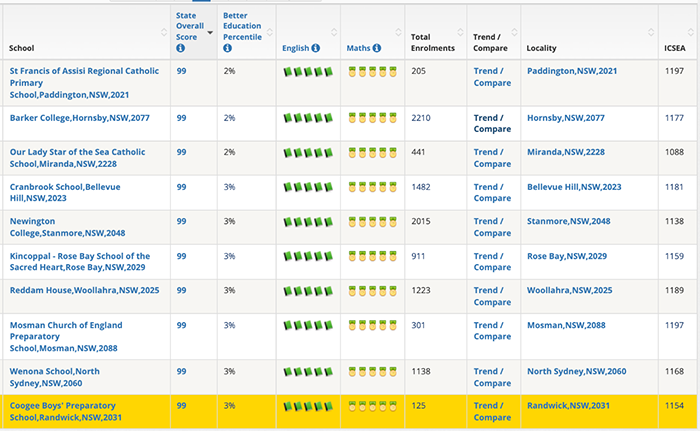Sort table by the Locality column arrows
This screenshot has height=431, width=700.
[x=651, y=32]
